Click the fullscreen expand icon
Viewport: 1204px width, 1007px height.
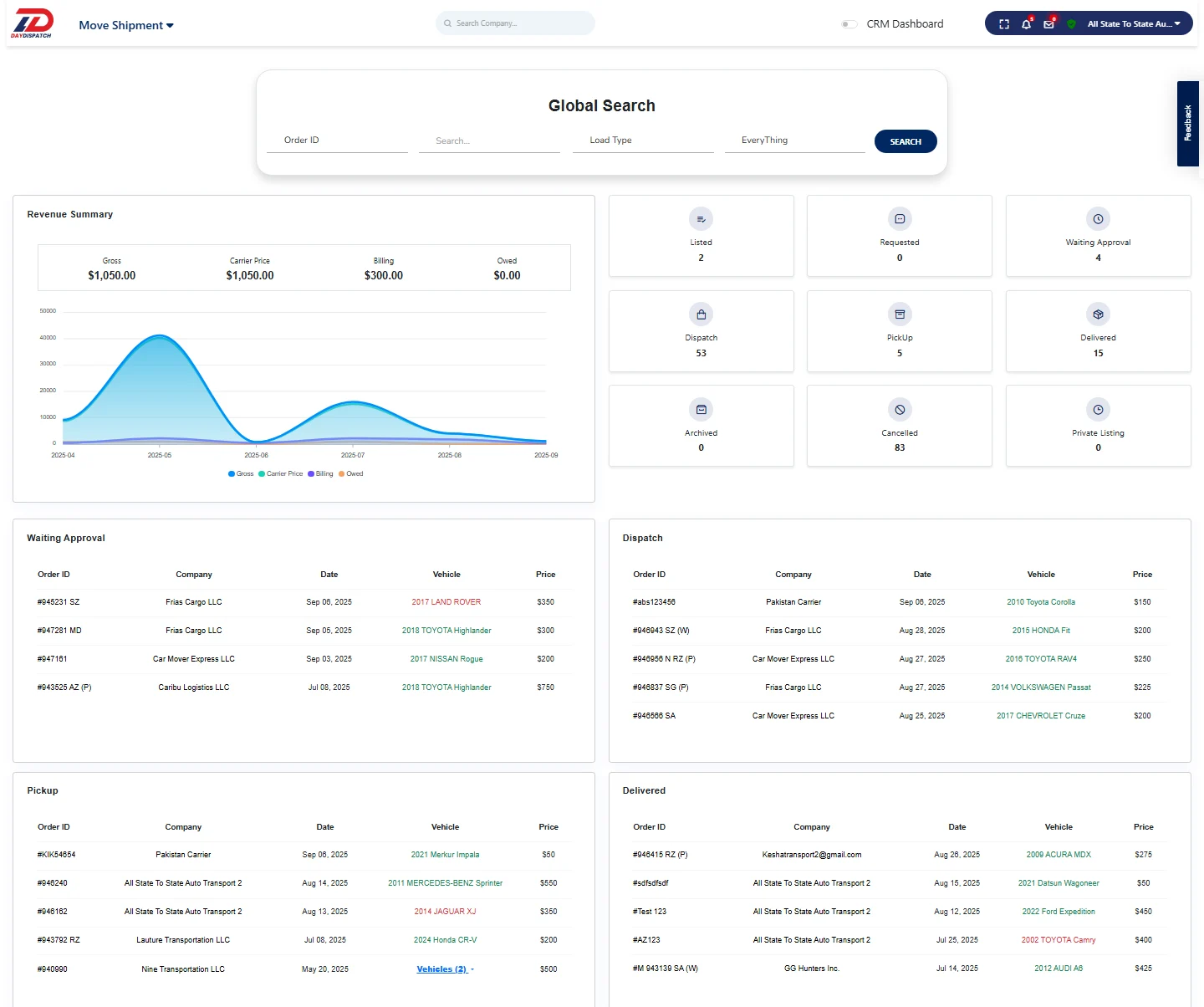1003,23
